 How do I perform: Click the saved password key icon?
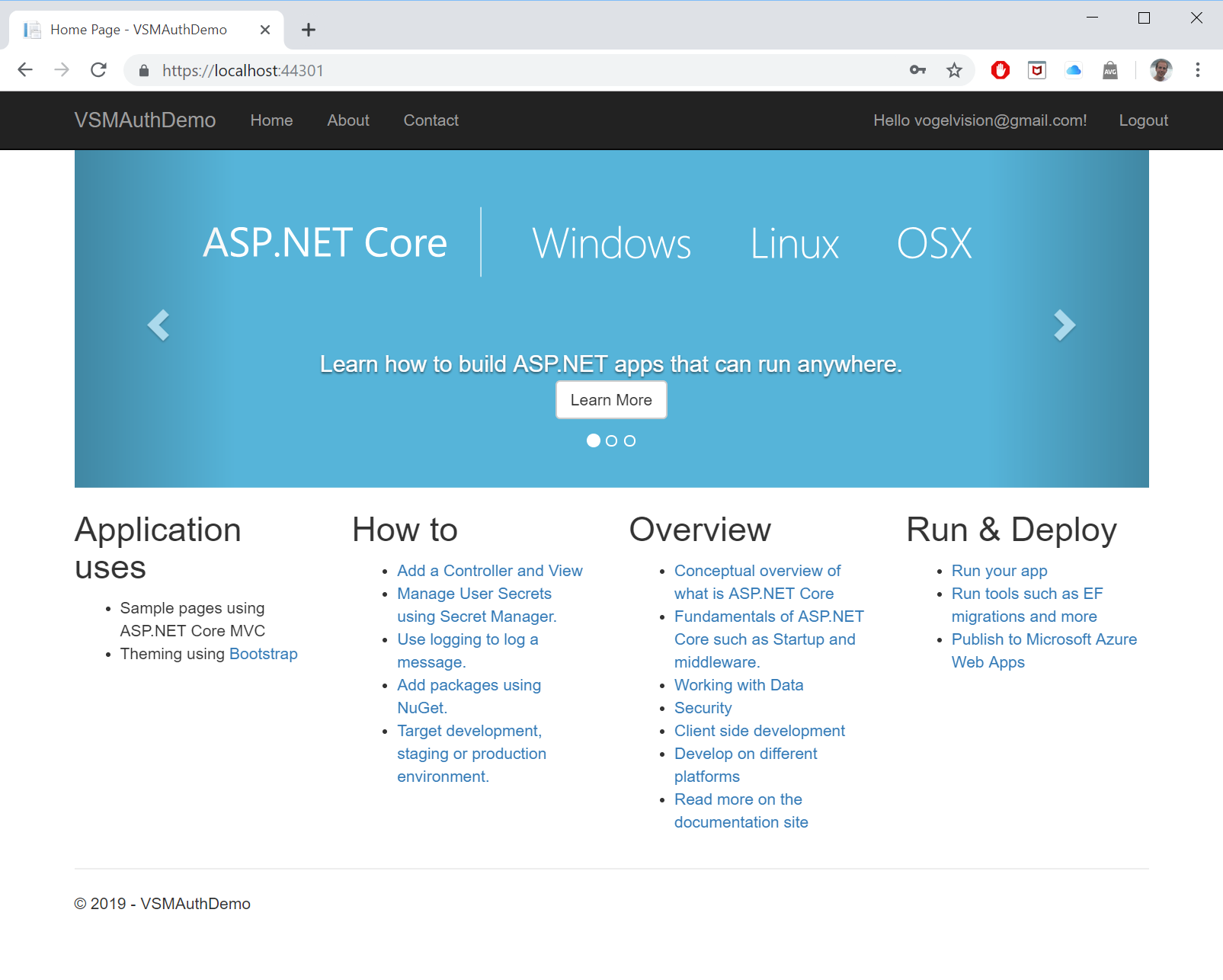point(917,70)
